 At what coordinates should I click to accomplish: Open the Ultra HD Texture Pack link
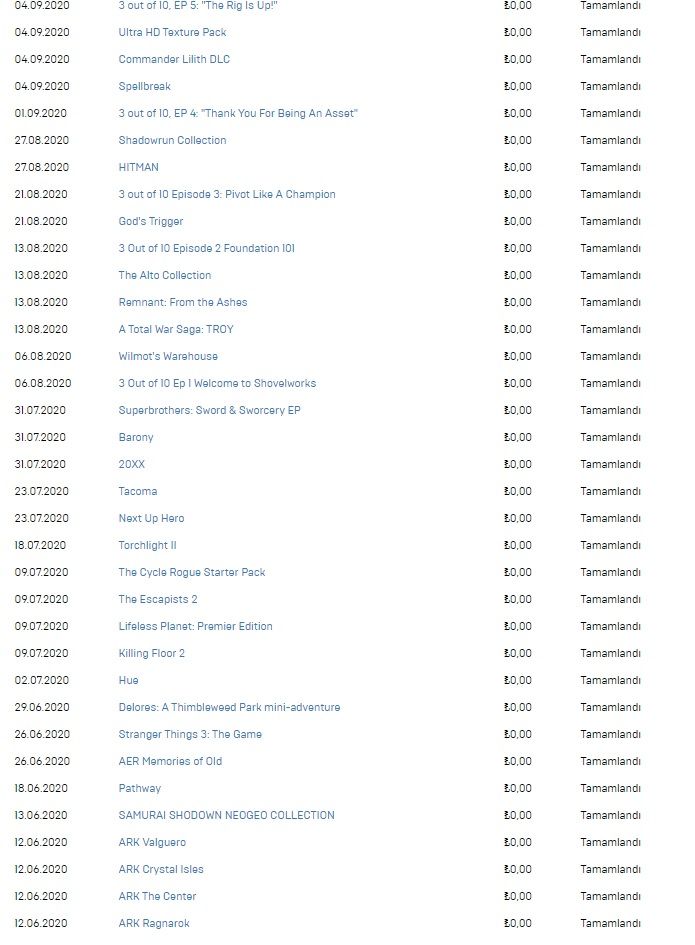tap(172, 32)
